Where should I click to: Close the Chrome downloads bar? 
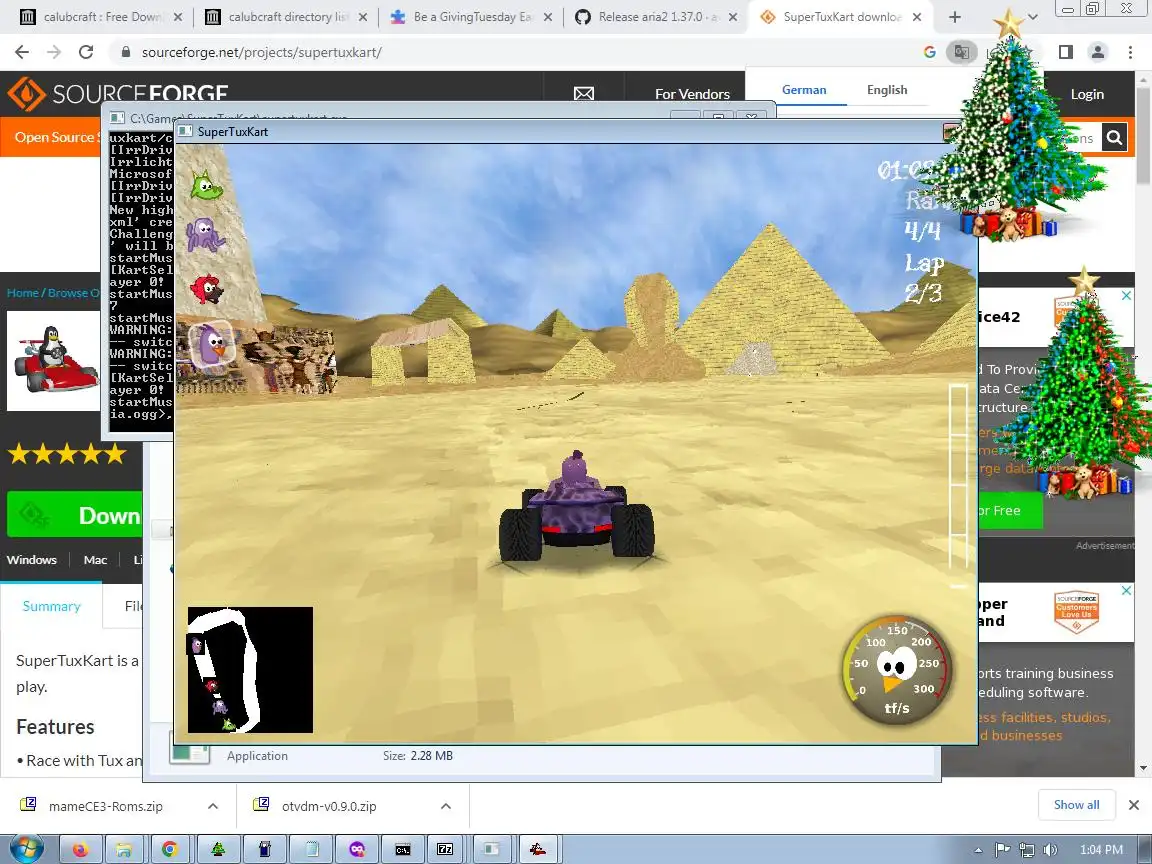pos(1134,805)
